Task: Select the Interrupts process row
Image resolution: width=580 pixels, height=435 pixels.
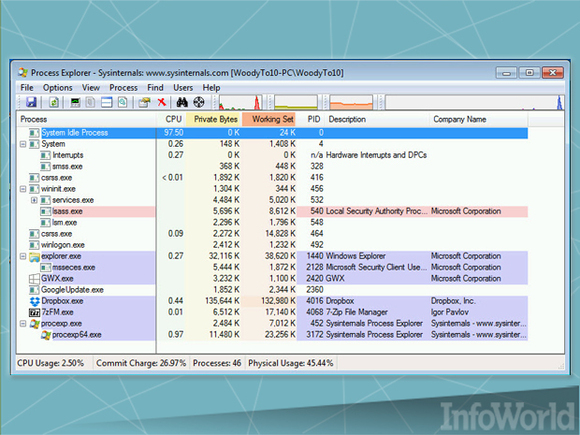Action: [x=272, y=155]
